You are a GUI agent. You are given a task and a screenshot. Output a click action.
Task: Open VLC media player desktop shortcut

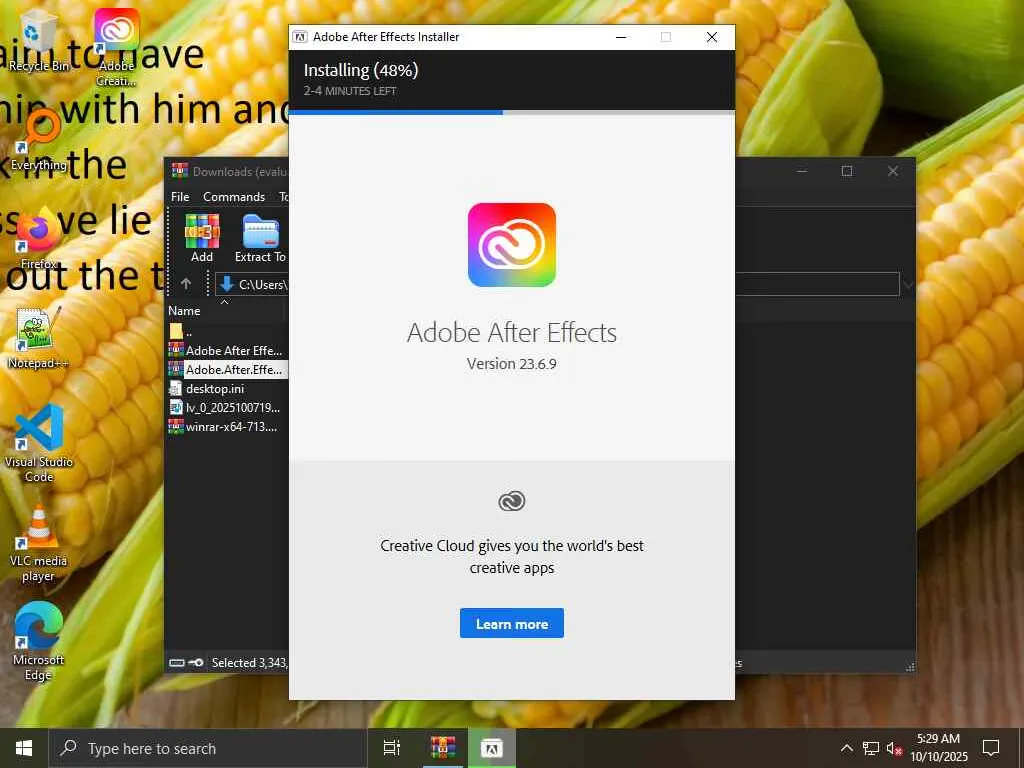(x=38, y=542)
